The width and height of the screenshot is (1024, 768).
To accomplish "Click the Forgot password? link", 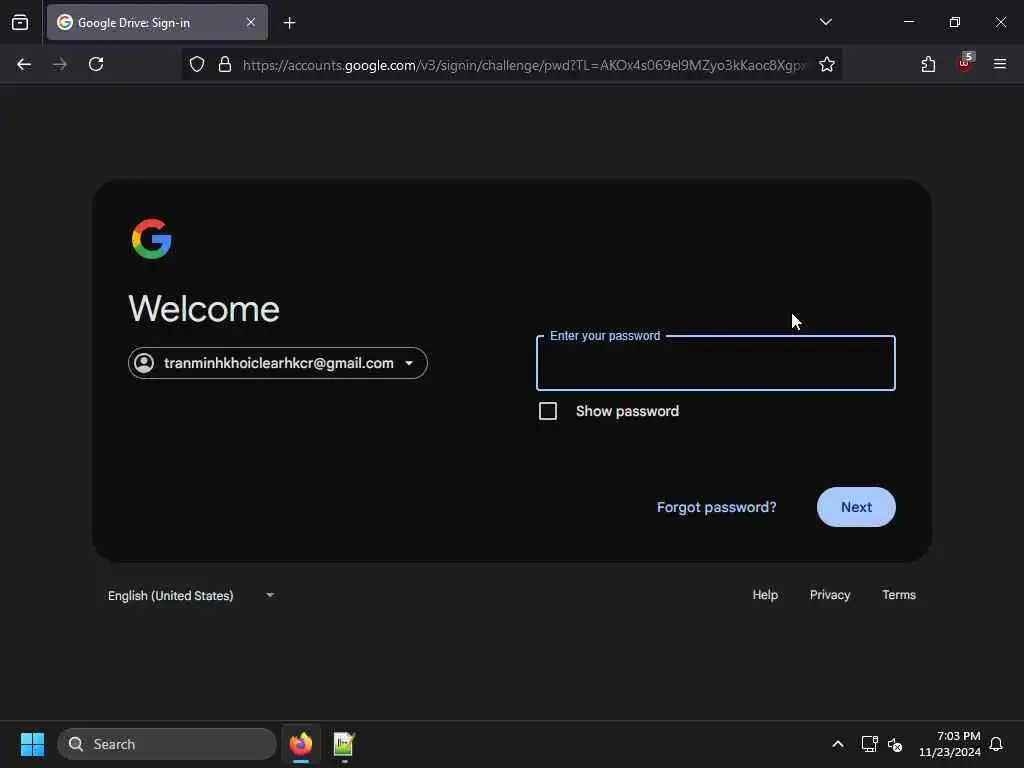I will (716, 507).
